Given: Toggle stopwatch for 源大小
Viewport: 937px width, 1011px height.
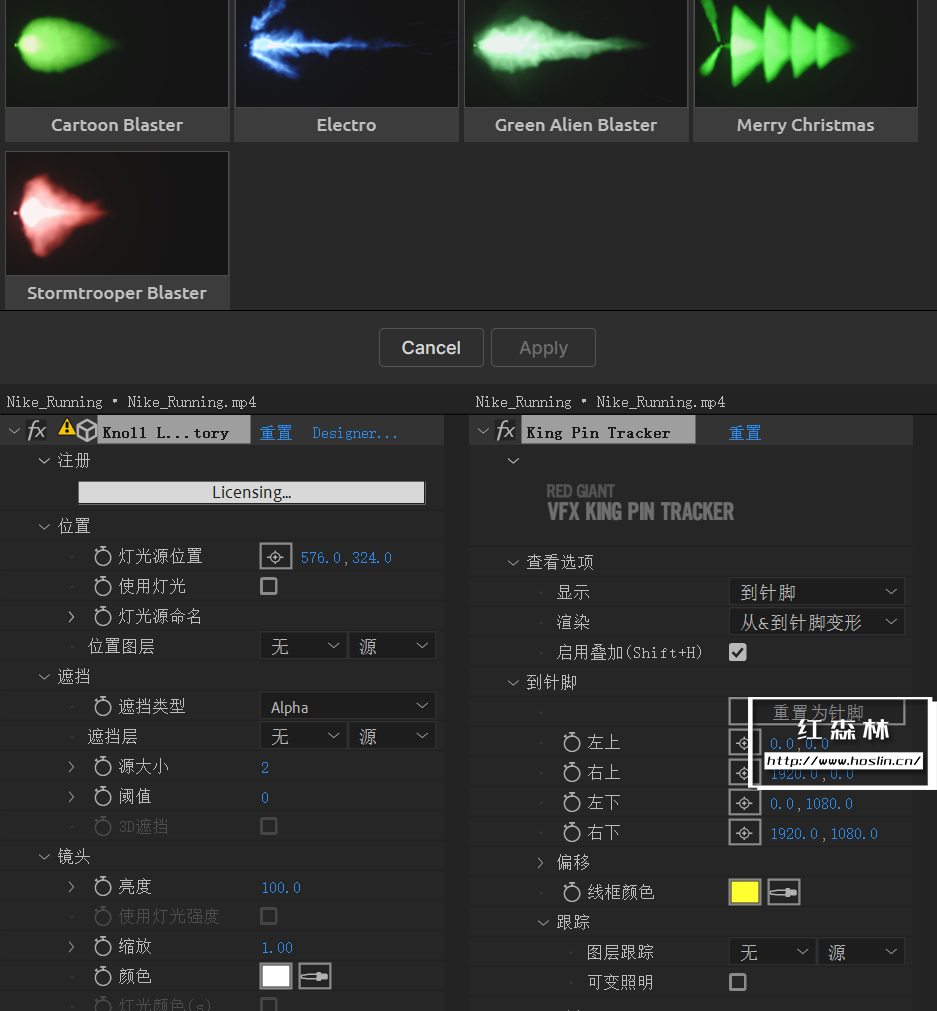Looking at the screenshot, I should (x=103, y=767).
